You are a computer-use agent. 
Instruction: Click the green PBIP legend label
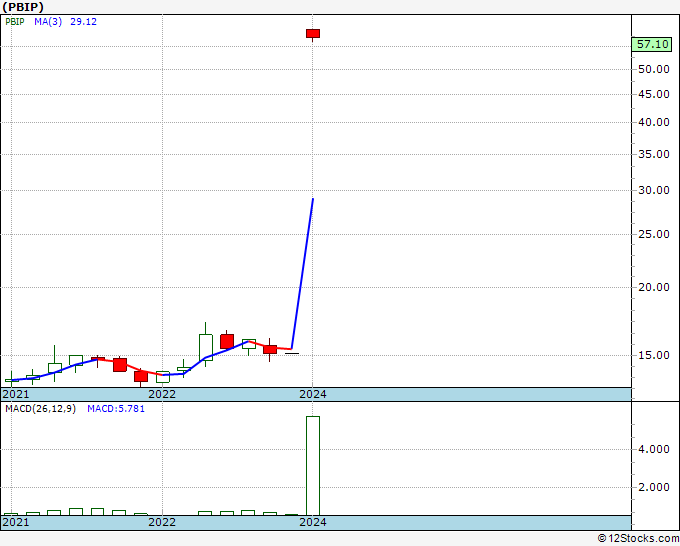click(x=15, y=22)
